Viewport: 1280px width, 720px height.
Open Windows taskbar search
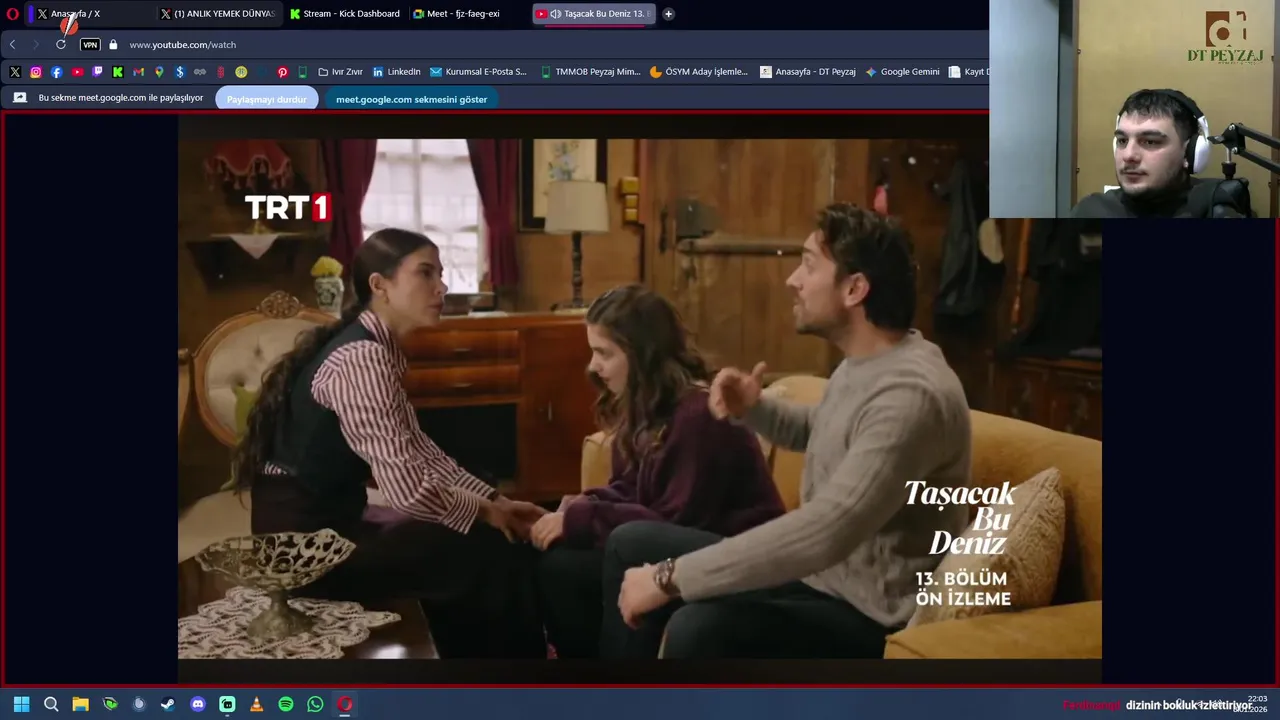click(x=51, y=704)
